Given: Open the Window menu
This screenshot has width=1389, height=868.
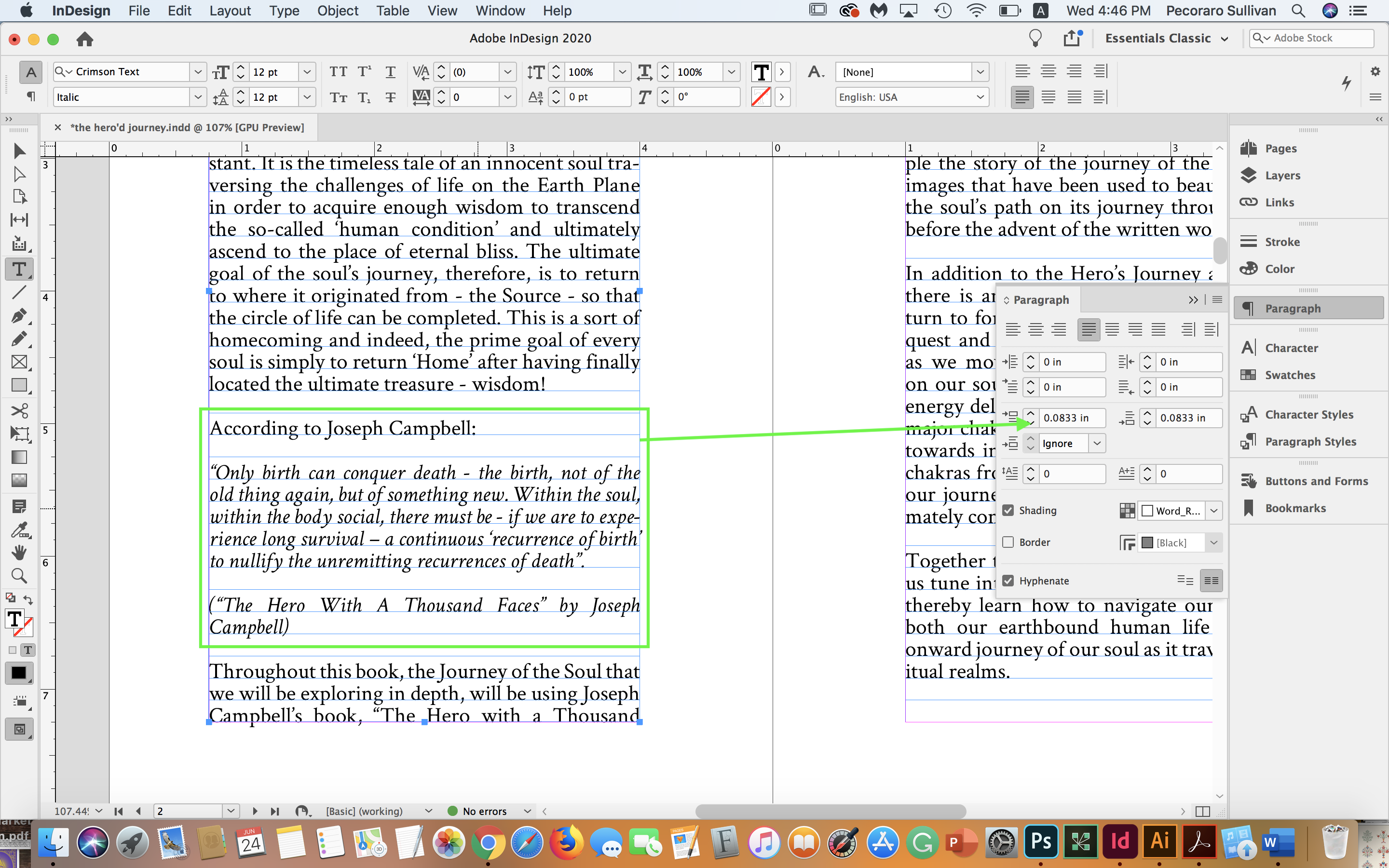Looking at the screenshot, I should (x=499, y=10).
